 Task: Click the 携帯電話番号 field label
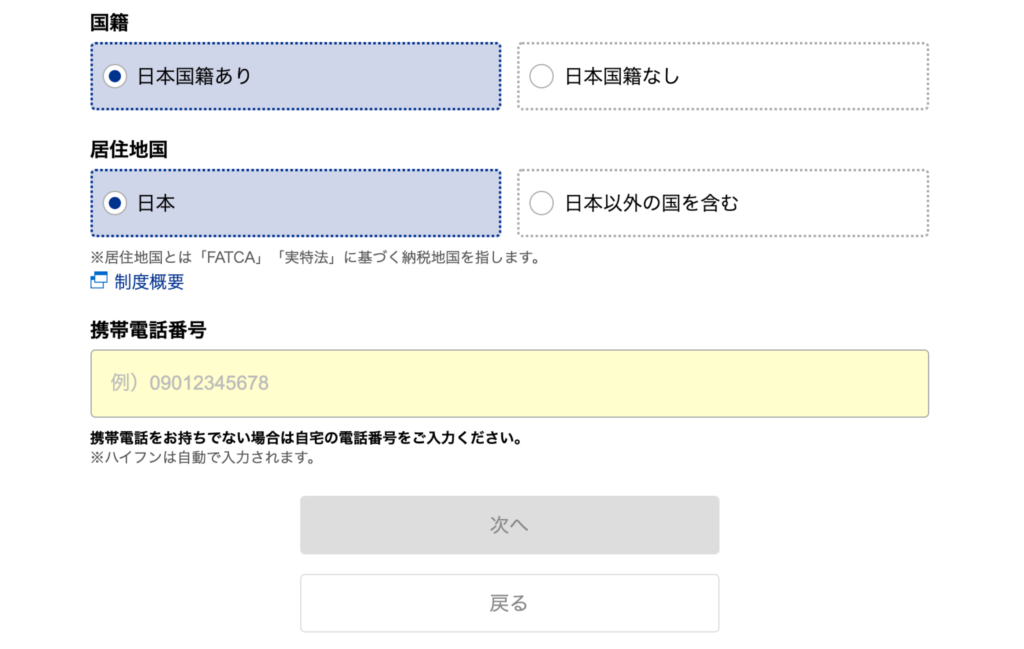pos(148,330)
